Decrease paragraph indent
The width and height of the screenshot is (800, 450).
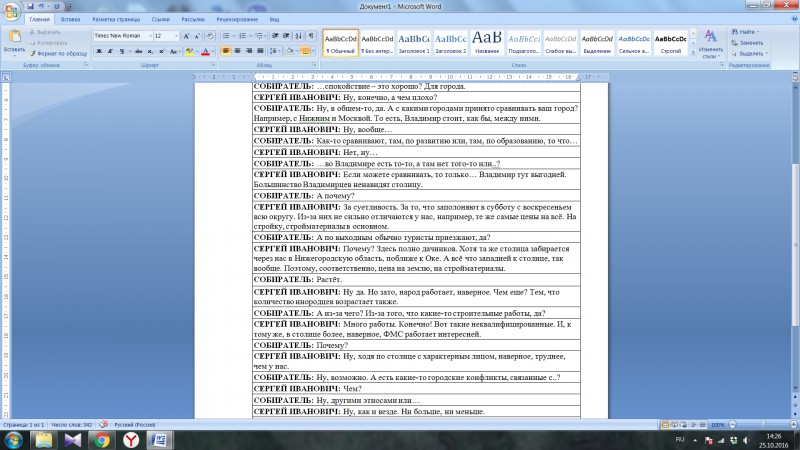click(x=275, y=36)
